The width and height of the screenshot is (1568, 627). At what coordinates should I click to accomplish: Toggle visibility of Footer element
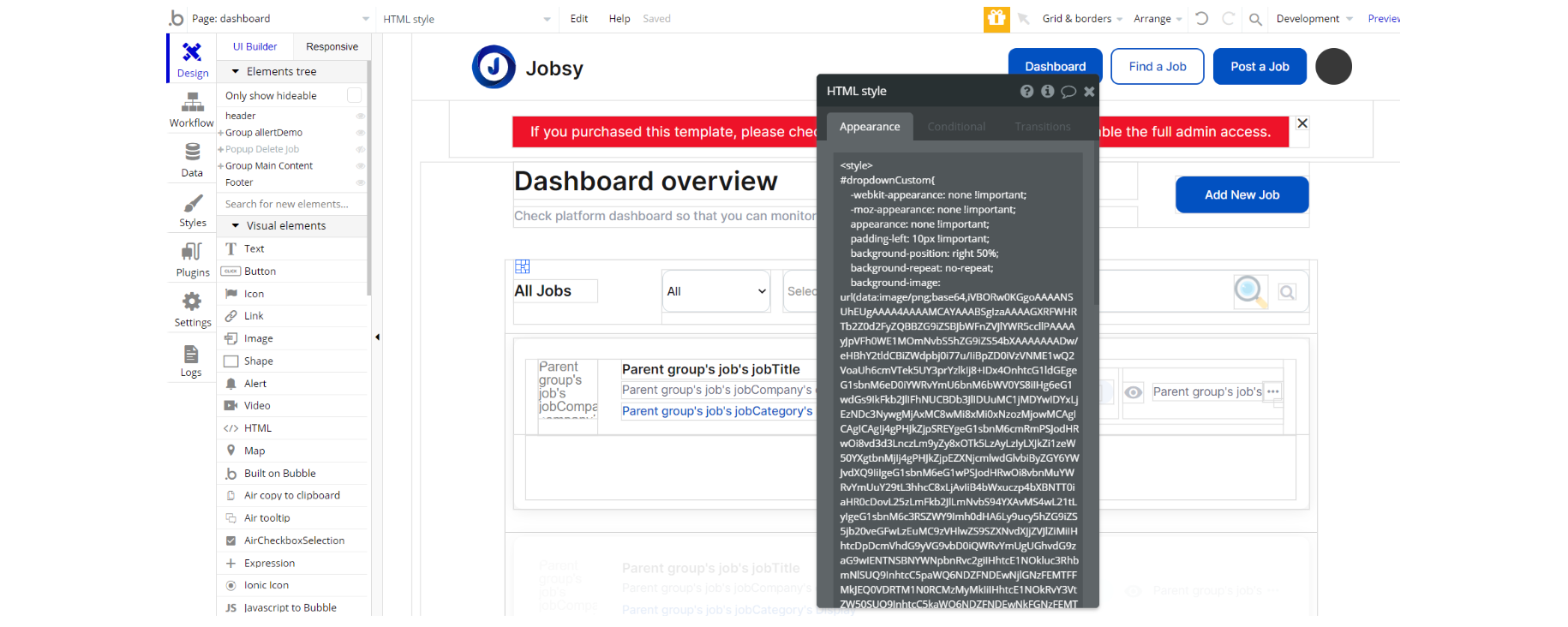click(361, 182)
